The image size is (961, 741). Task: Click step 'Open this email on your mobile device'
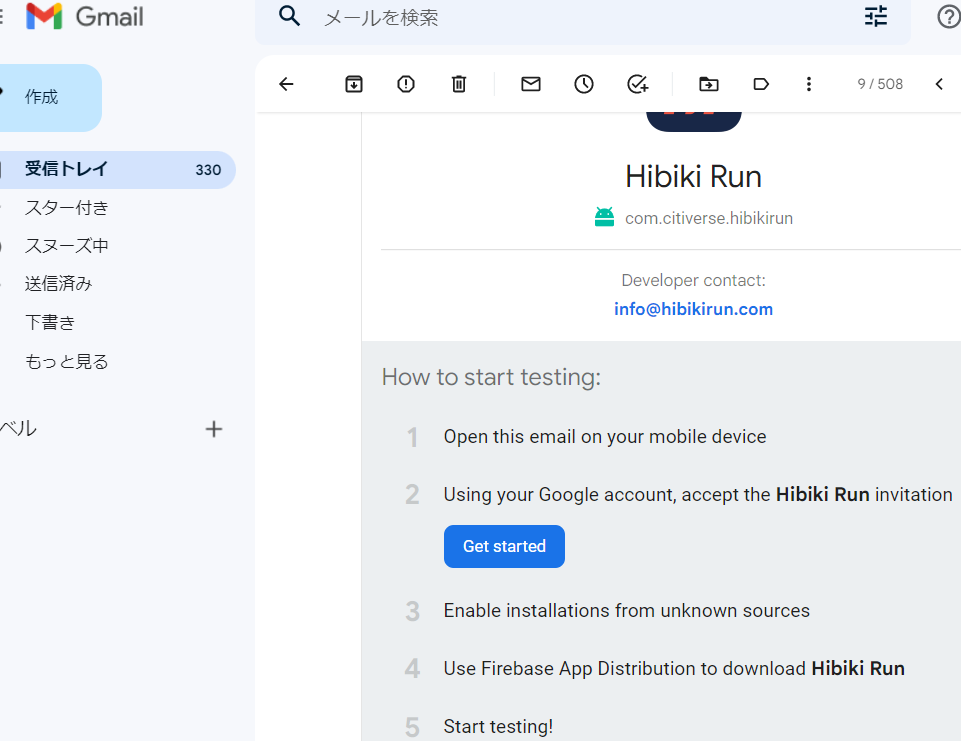coord(605,436)
